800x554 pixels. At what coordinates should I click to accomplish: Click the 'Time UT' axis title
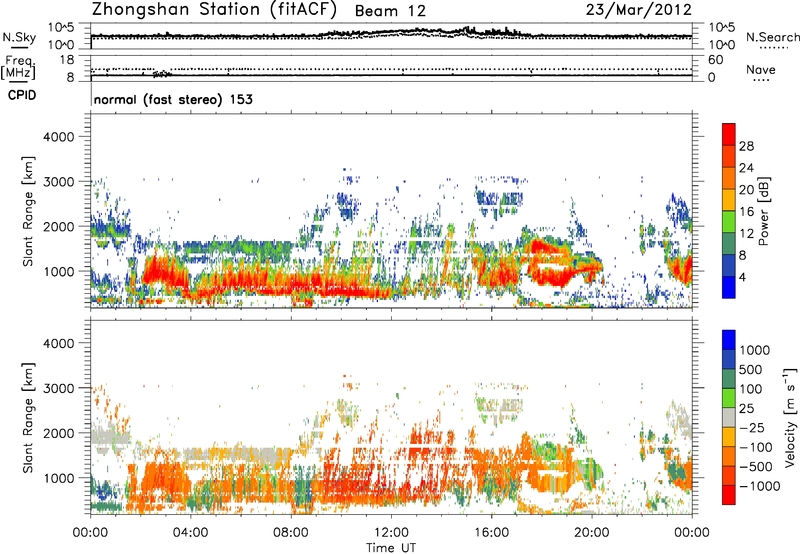(x=390, y=547)
